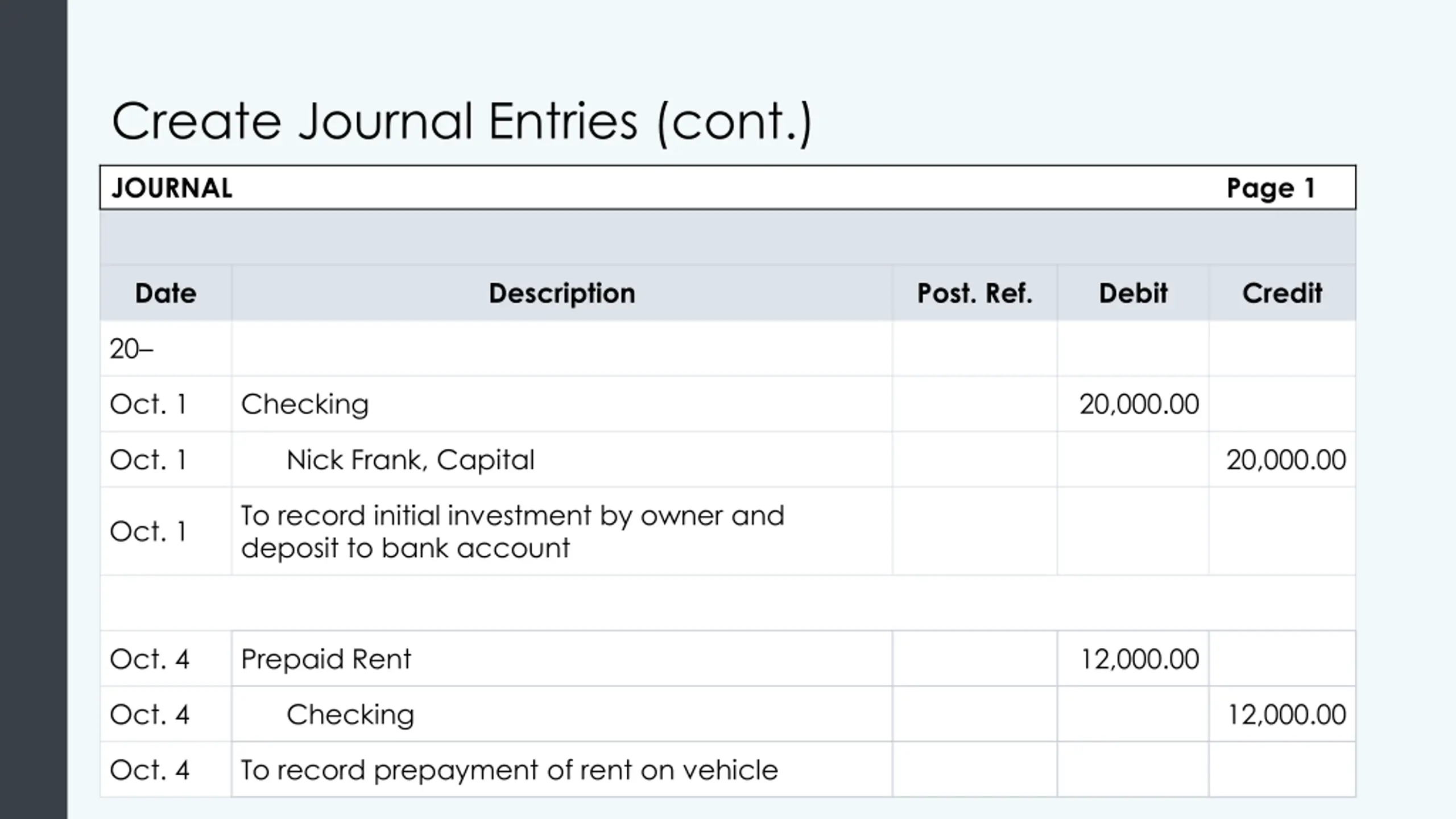
Task: Select the Description column header
Action: tap(562, 293)
